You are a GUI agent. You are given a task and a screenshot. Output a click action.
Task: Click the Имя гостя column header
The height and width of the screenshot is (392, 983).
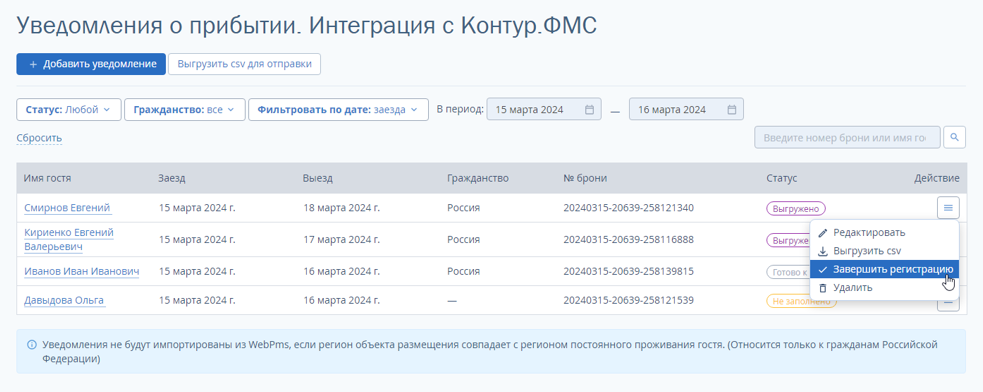48,178
